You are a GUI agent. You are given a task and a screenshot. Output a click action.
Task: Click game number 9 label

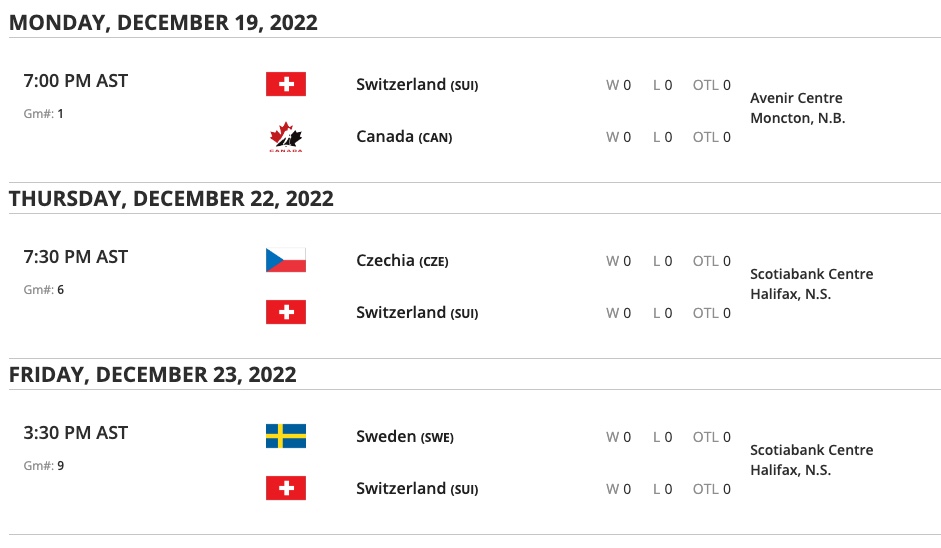pyautogui.click(x=44, y=466)
